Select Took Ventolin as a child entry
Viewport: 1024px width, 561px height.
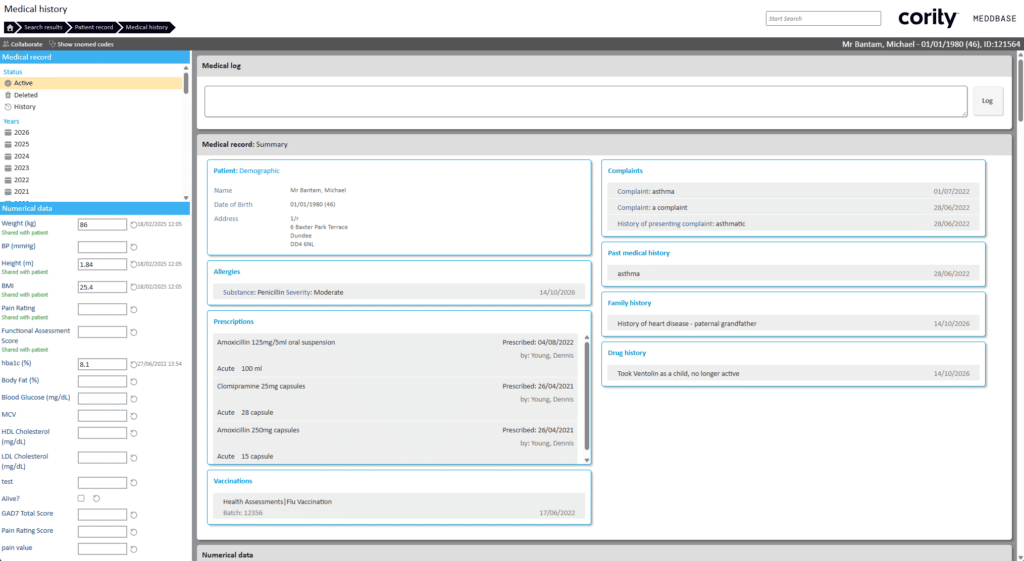(x=793, y=374)
